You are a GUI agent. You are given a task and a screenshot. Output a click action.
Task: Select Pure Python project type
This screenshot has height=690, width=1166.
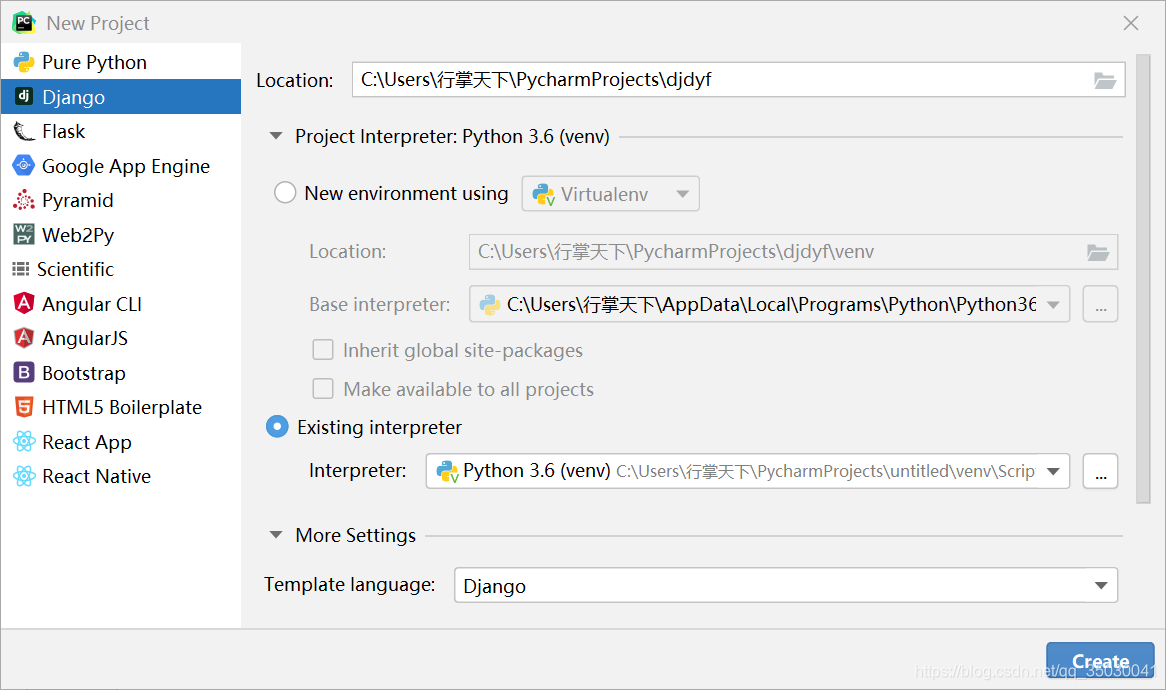click(94, 62)
